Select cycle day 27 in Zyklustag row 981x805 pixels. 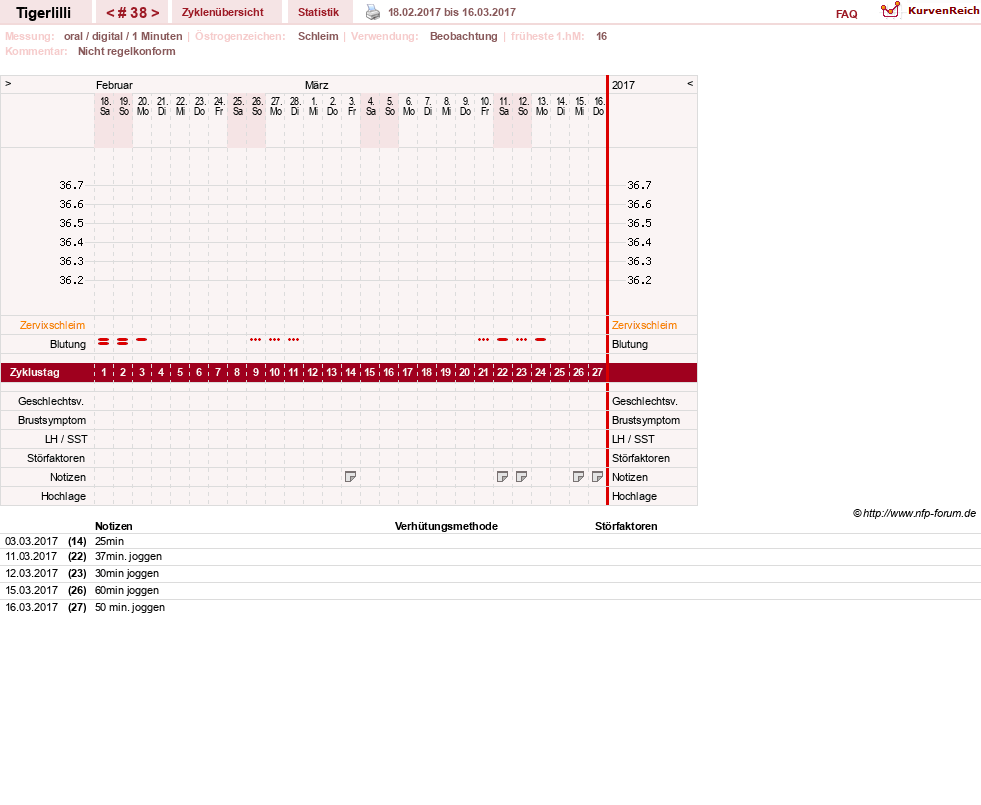point(597,372)
